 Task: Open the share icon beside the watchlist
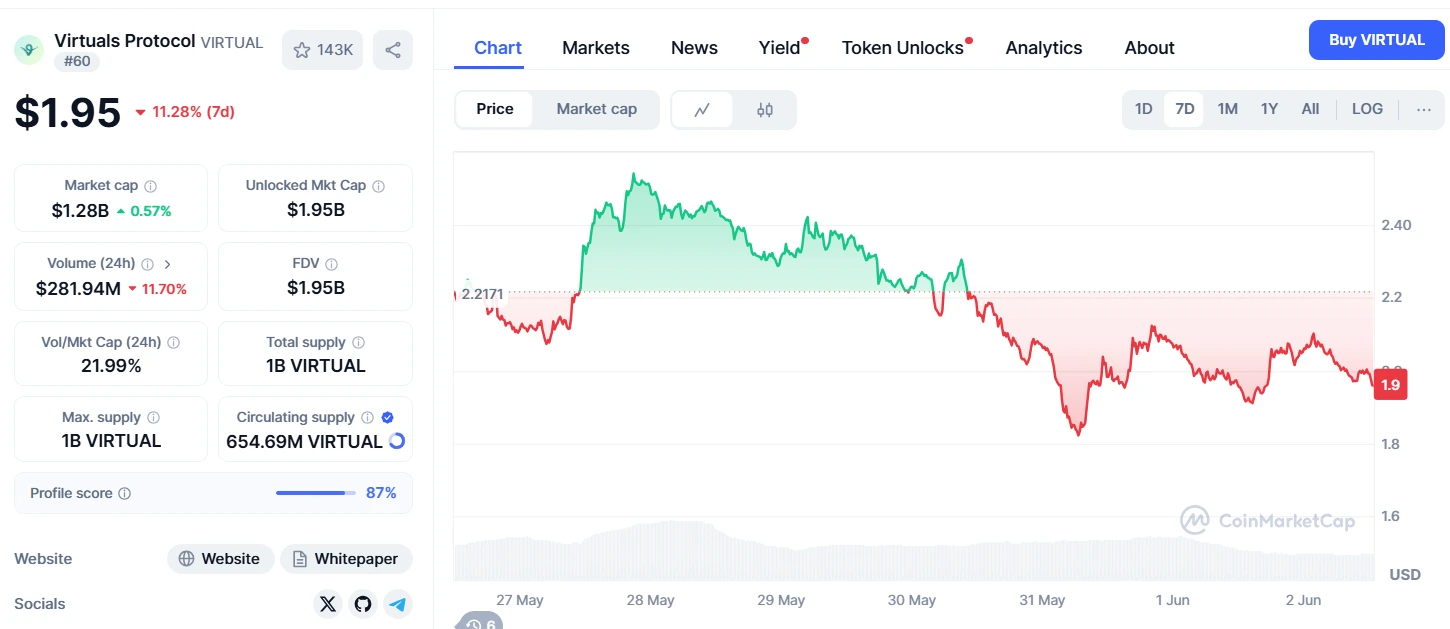[393, 50]
